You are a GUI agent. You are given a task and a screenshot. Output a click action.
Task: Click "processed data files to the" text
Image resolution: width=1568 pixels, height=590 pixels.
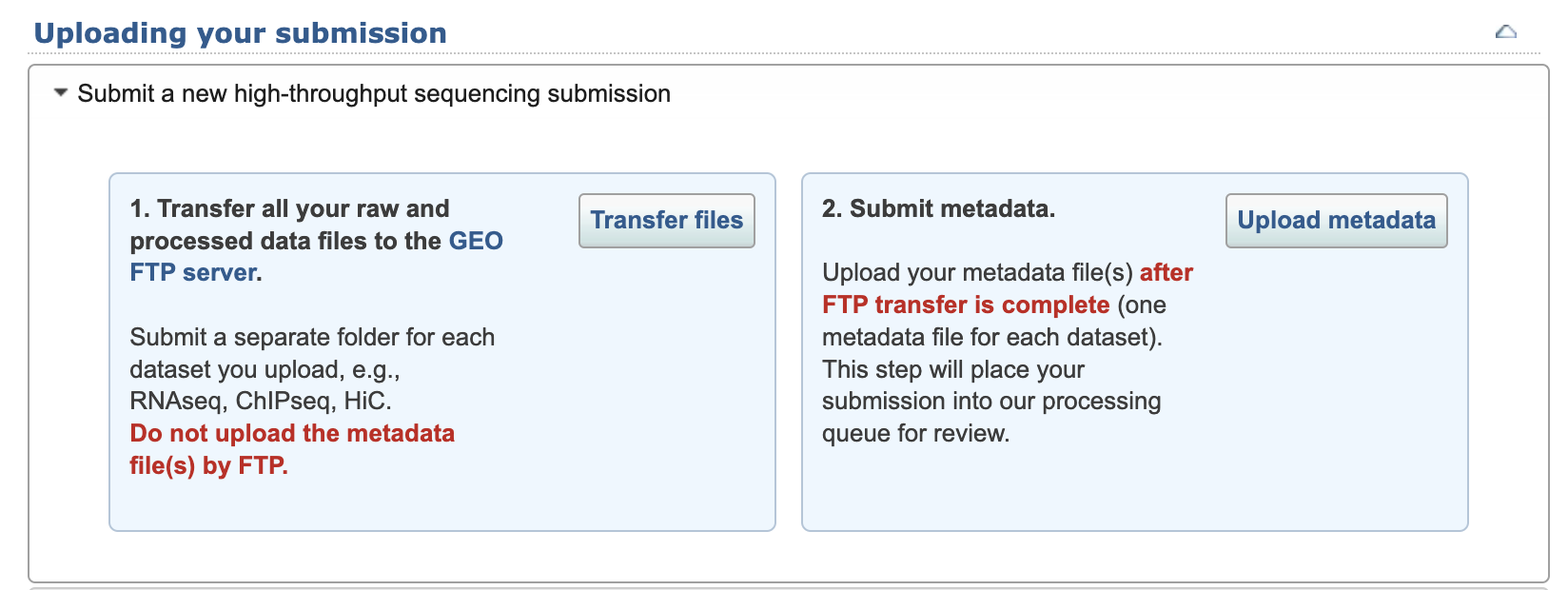285,241
